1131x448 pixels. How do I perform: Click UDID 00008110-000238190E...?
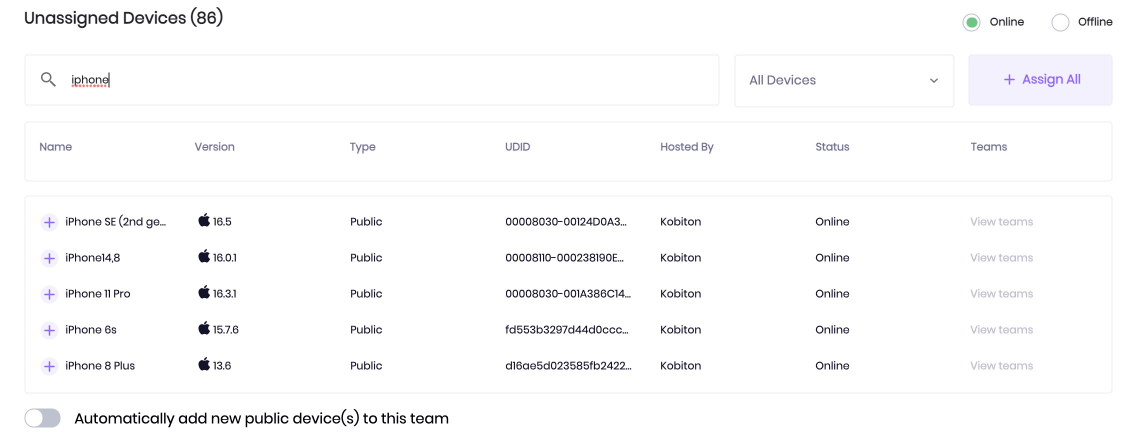pyautogui.click(x=565, y=258)
